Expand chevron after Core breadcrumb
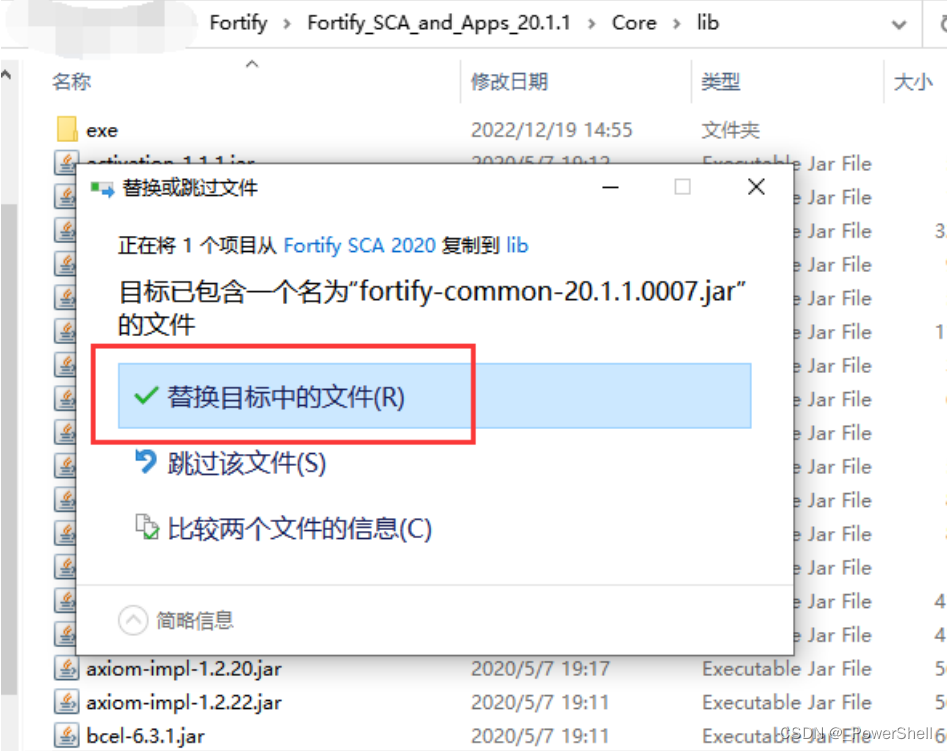Screen dimensions: 947x751 click(676, 24)
